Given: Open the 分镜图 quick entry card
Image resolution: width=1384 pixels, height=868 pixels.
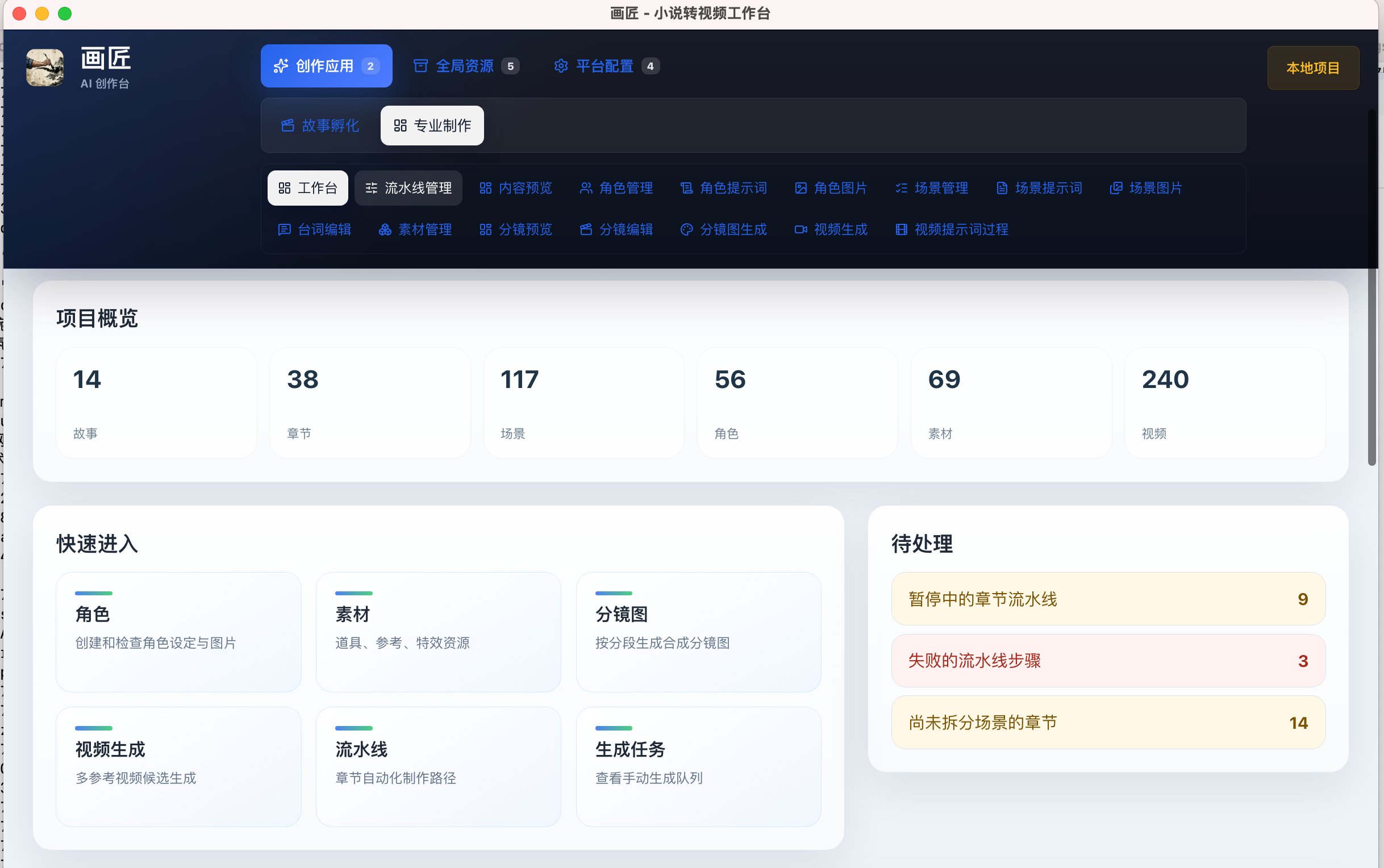Looking at the screenshot, I should point(699,632).
